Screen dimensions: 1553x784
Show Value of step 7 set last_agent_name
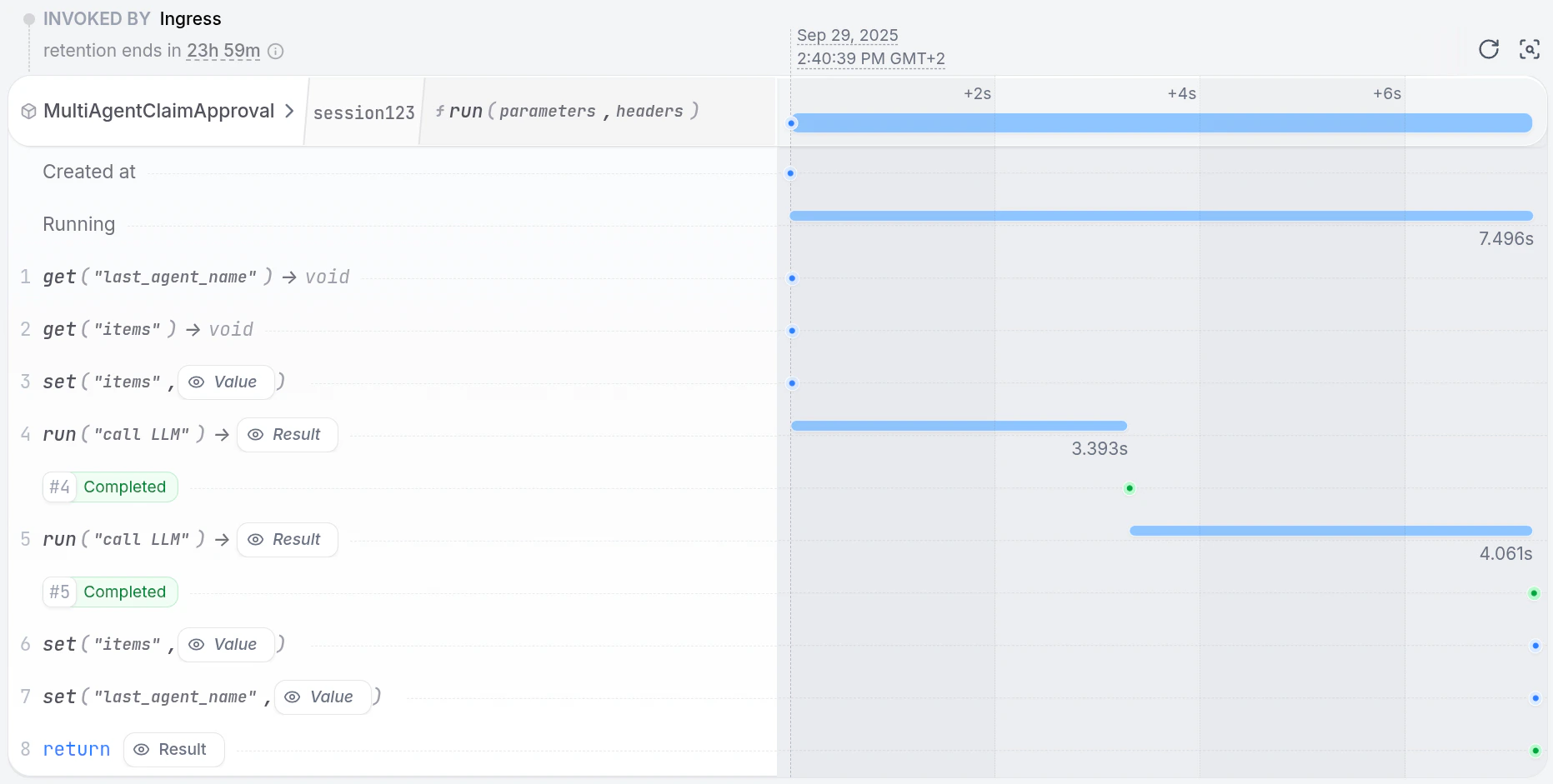[x=323, y=697]
